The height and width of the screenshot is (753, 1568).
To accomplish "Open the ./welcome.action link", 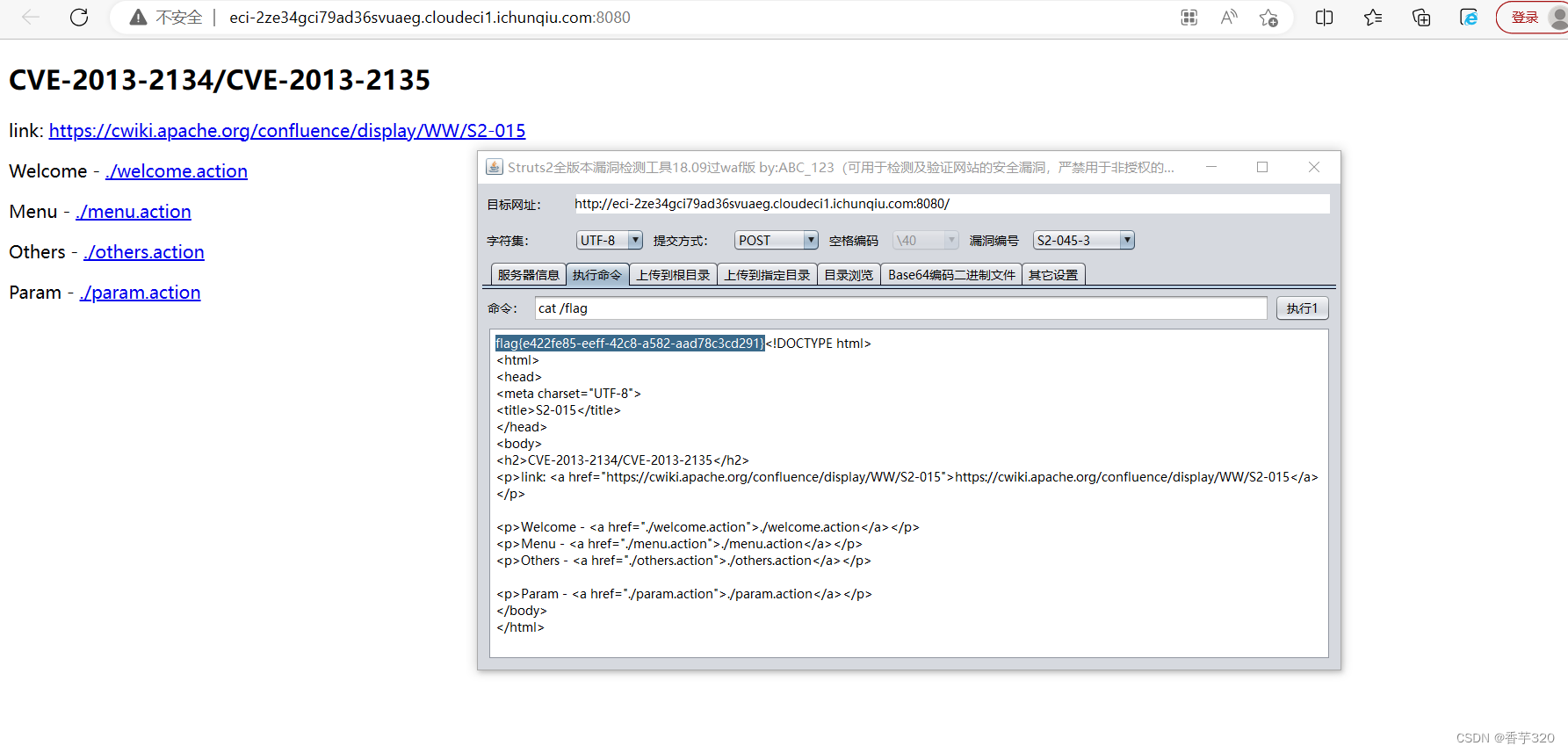I will point(177,171).
